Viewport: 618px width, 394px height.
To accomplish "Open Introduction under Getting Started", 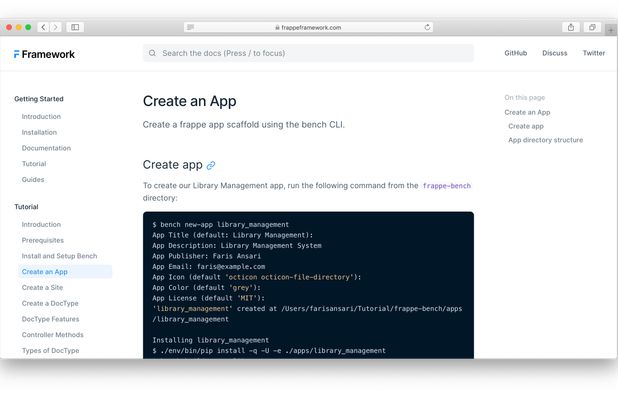I will [x=41, y=117].
